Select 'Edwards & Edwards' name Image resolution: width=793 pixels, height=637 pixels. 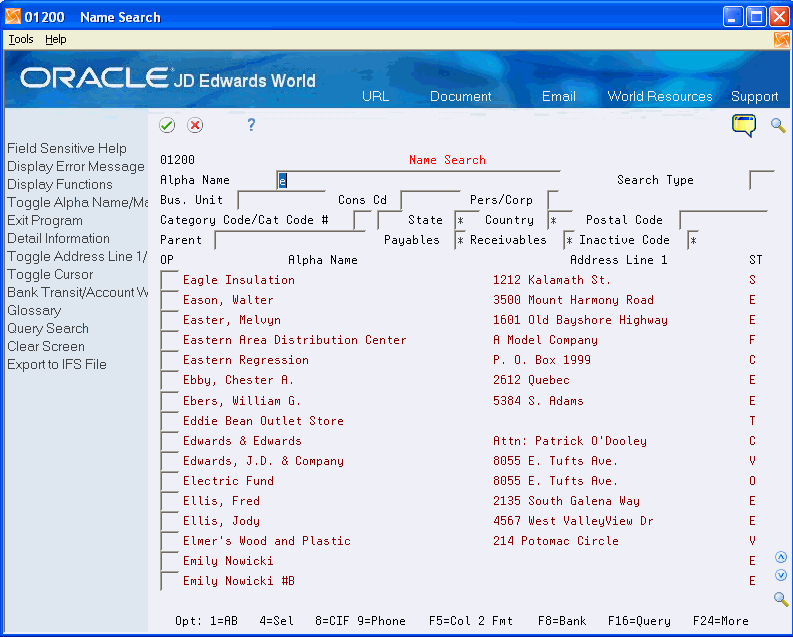click(242, 440)
